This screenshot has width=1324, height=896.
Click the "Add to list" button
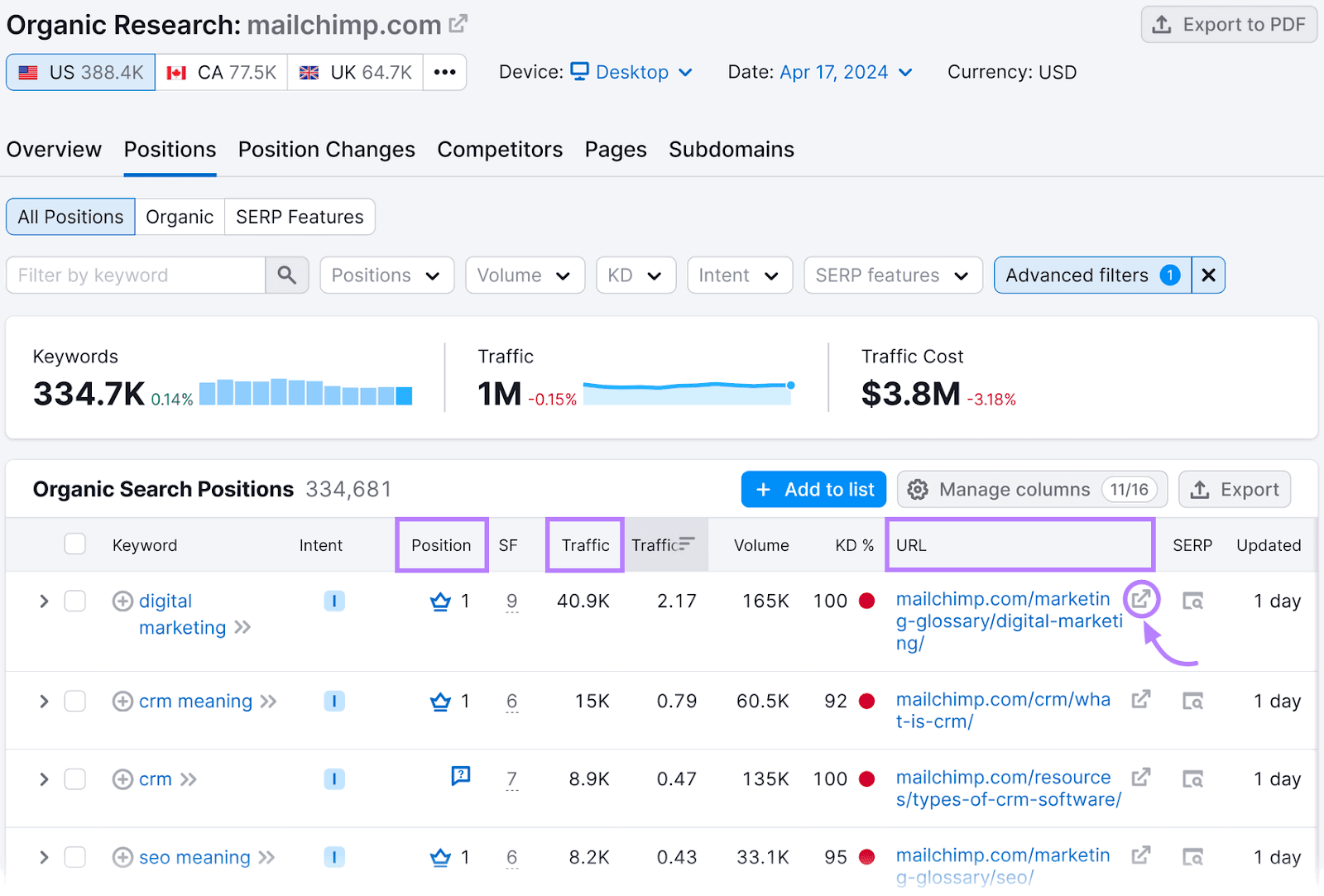[813, 489]
